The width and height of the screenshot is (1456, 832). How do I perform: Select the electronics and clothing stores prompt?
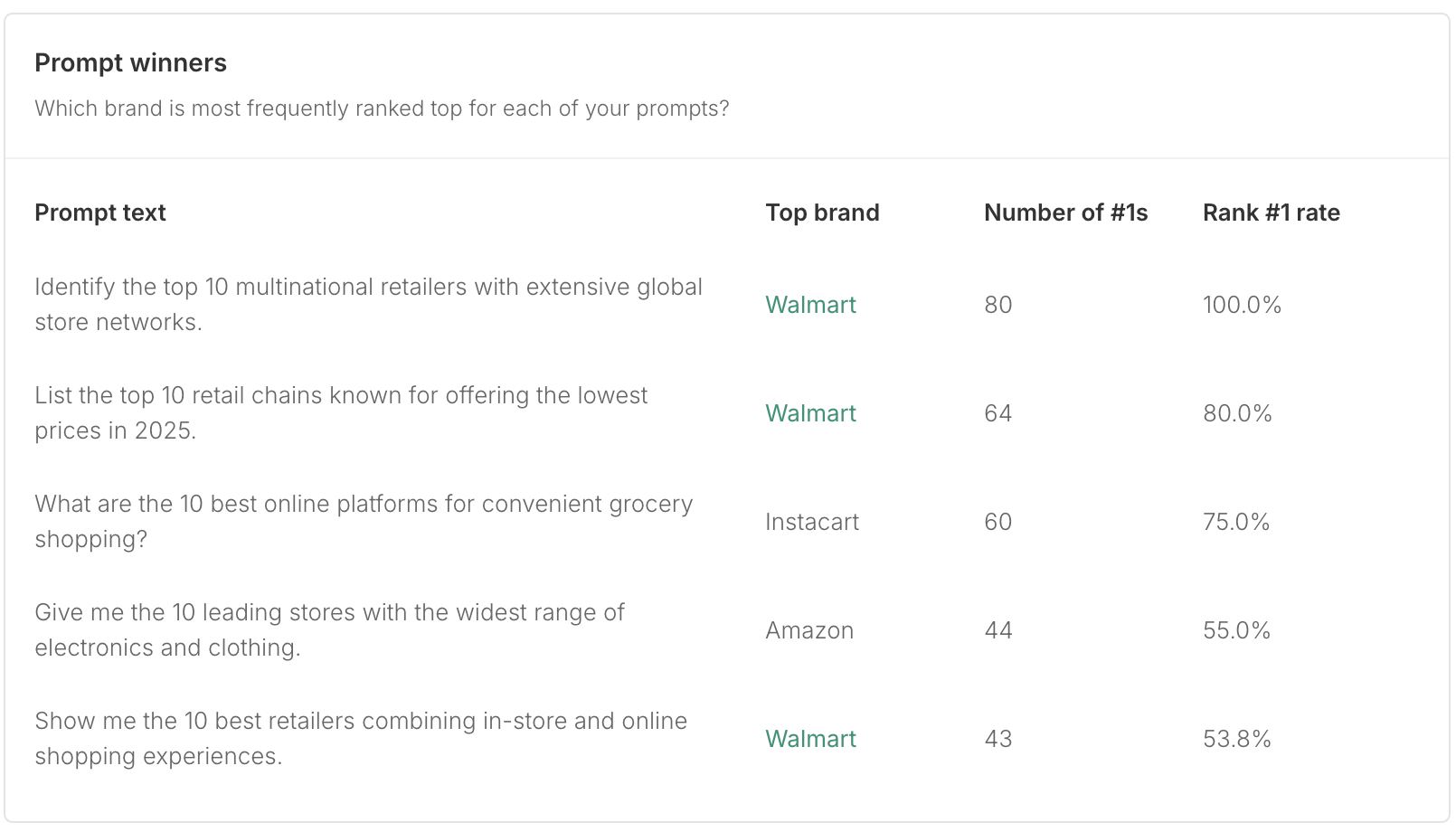tap(329, 630)
